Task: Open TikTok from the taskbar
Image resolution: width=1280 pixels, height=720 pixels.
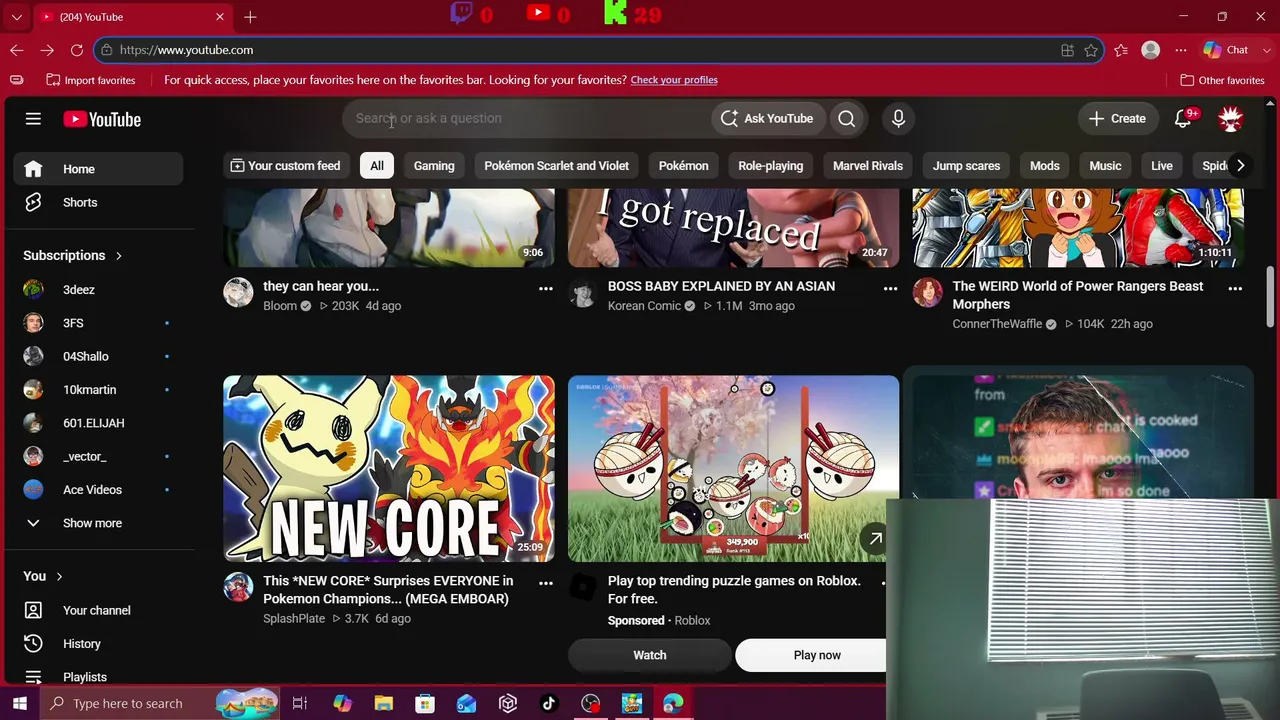Action: pos(548,703)
